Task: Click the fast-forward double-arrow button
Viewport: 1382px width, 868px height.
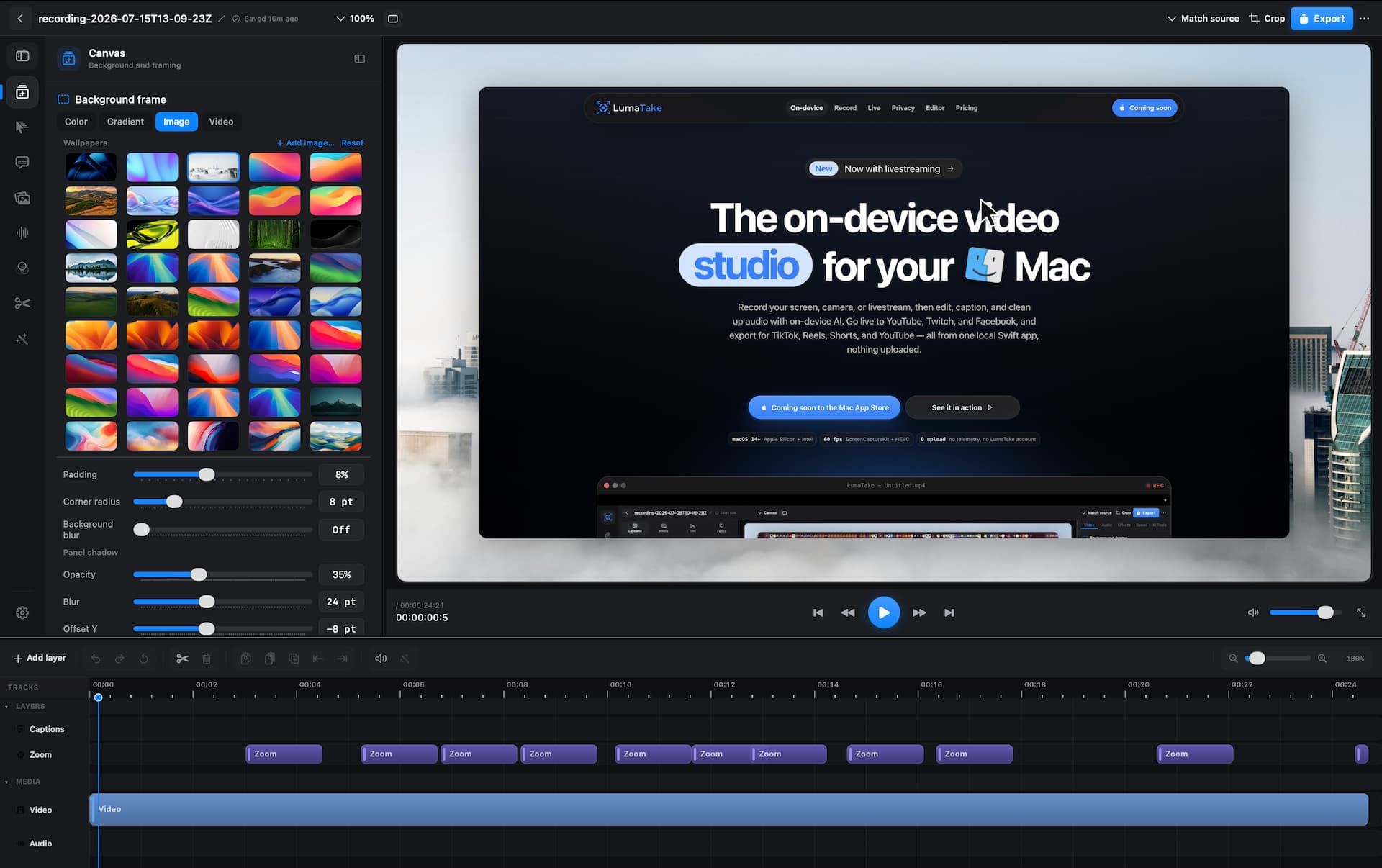Action: click(919, 612)
